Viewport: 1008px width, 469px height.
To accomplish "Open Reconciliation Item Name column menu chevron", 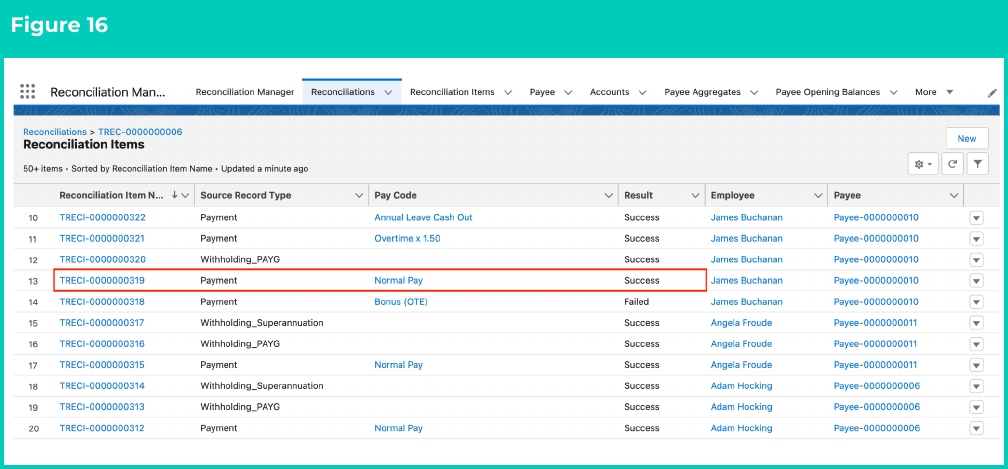I will 186,195.
